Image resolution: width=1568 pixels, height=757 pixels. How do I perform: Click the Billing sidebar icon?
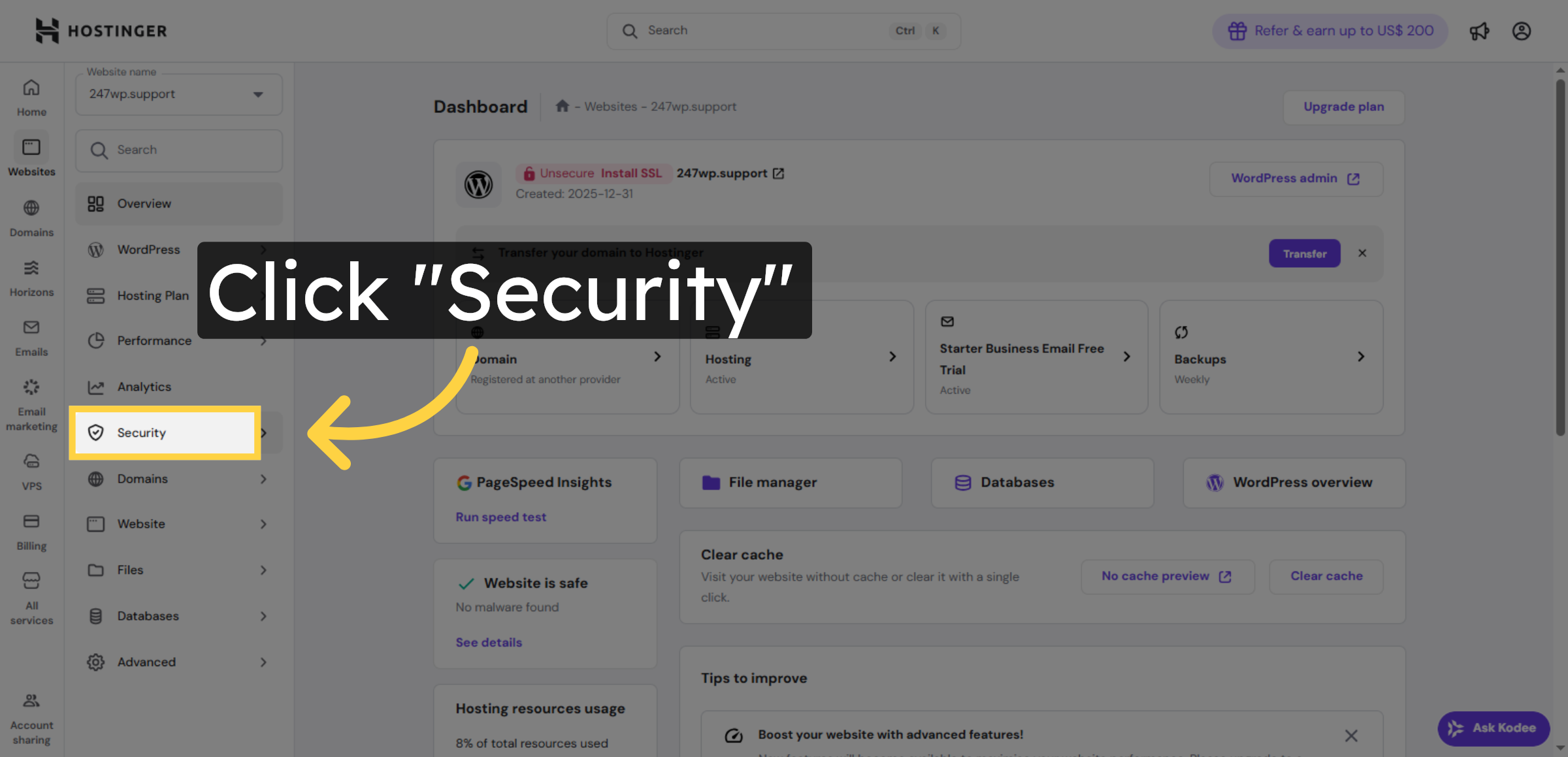click(31, 521)
